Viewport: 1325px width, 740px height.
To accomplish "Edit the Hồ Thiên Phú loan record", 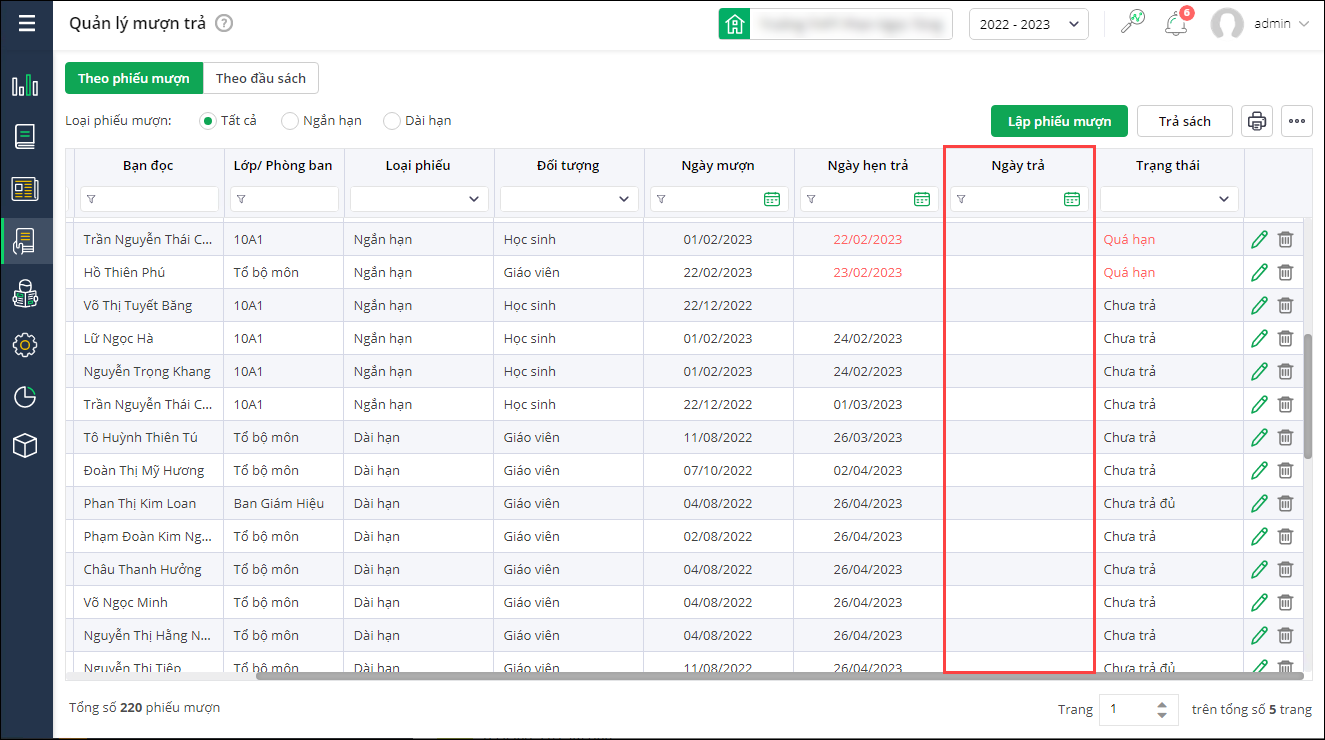I will pos(1259,272).
